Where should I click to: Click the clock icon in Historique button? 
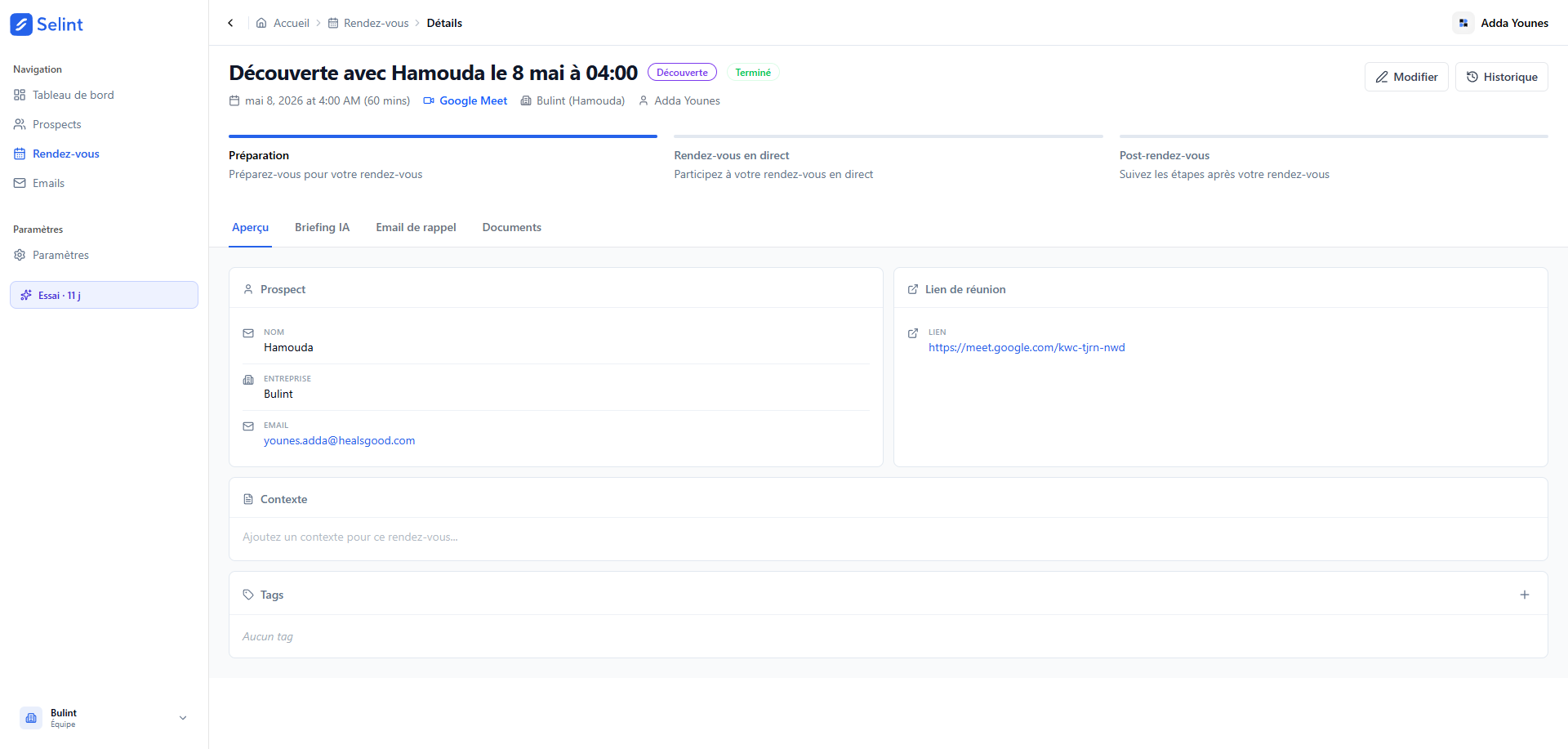pyautogui.click(x=1472, y=77)
